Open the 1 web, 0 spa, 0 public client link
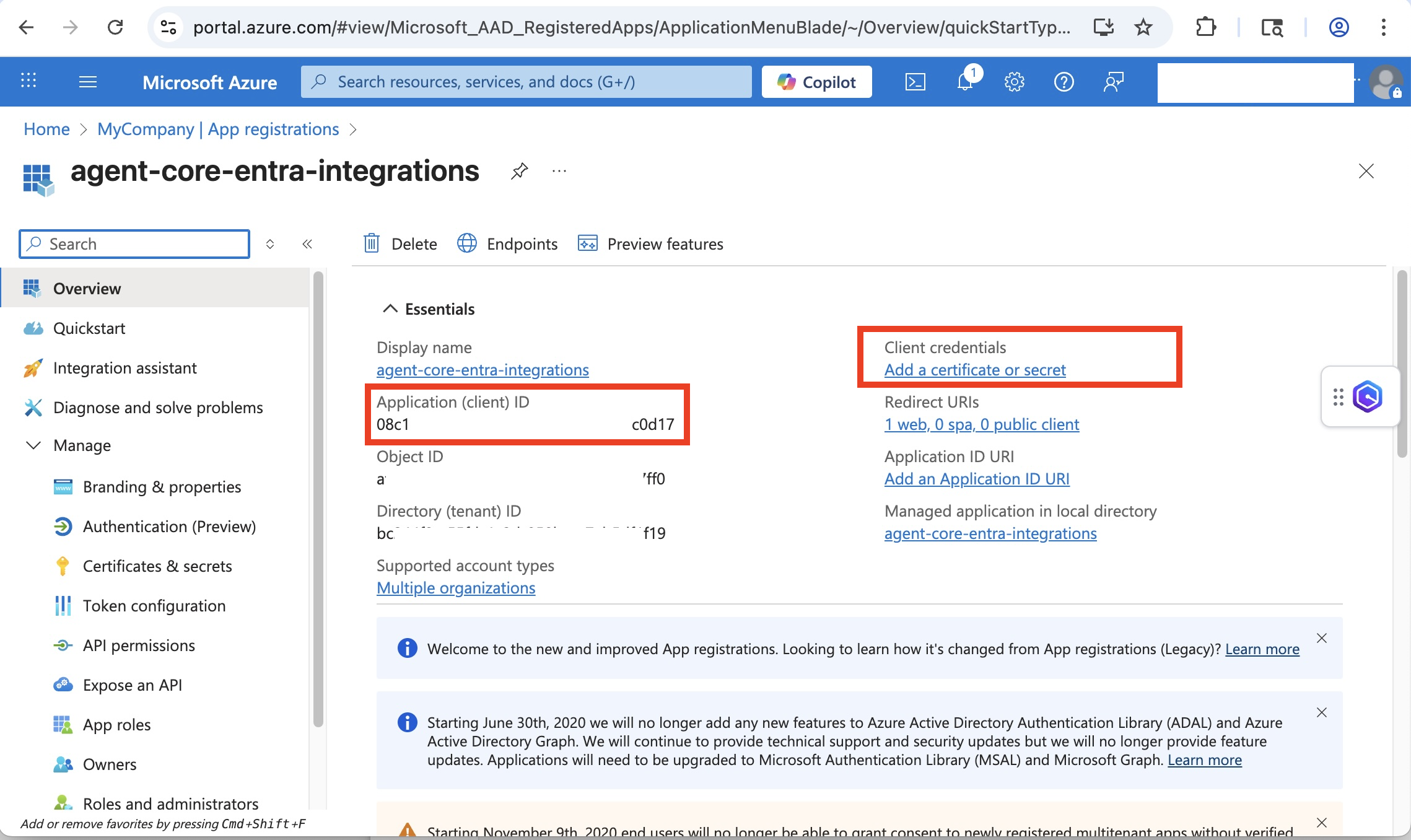Screen dimensions: 1411x840 point(982,424)
